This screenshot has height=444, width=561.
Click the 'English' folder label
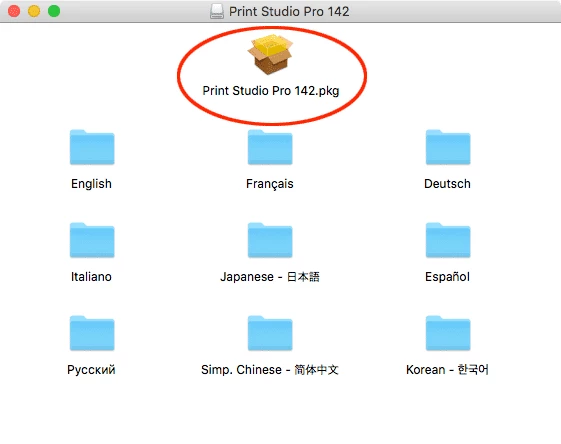91,184
